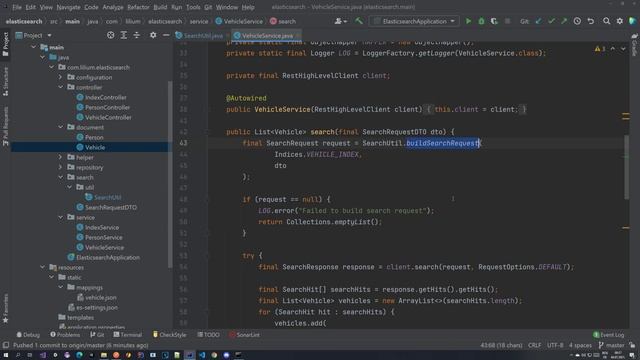Open Debug tool window

(x=28, y=335)
